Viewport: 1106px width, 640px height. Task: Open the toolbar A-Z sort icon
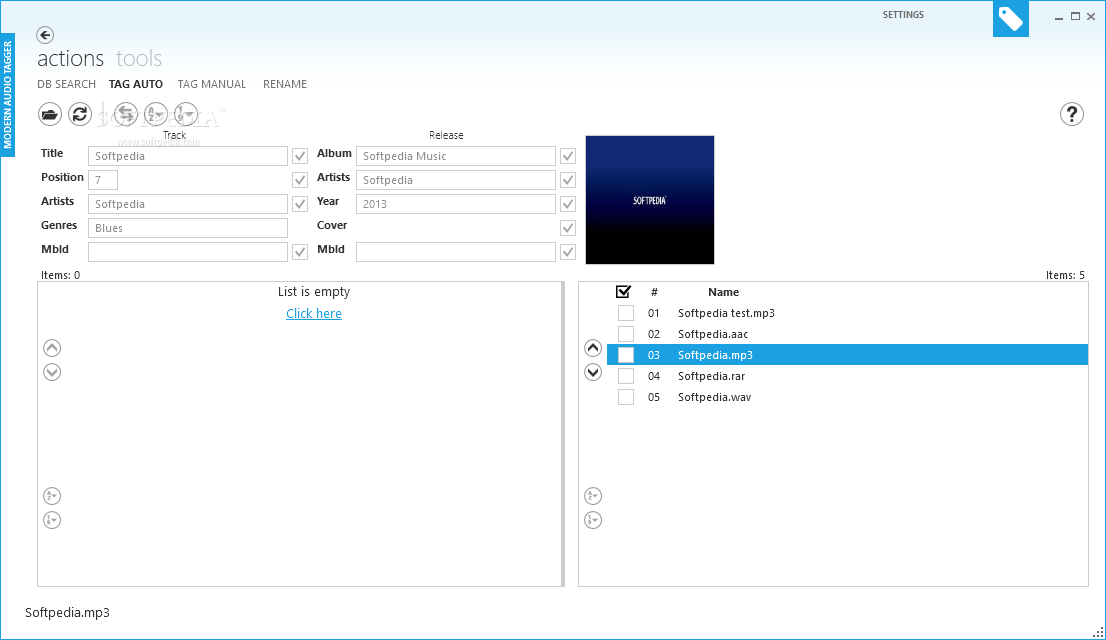156,114
